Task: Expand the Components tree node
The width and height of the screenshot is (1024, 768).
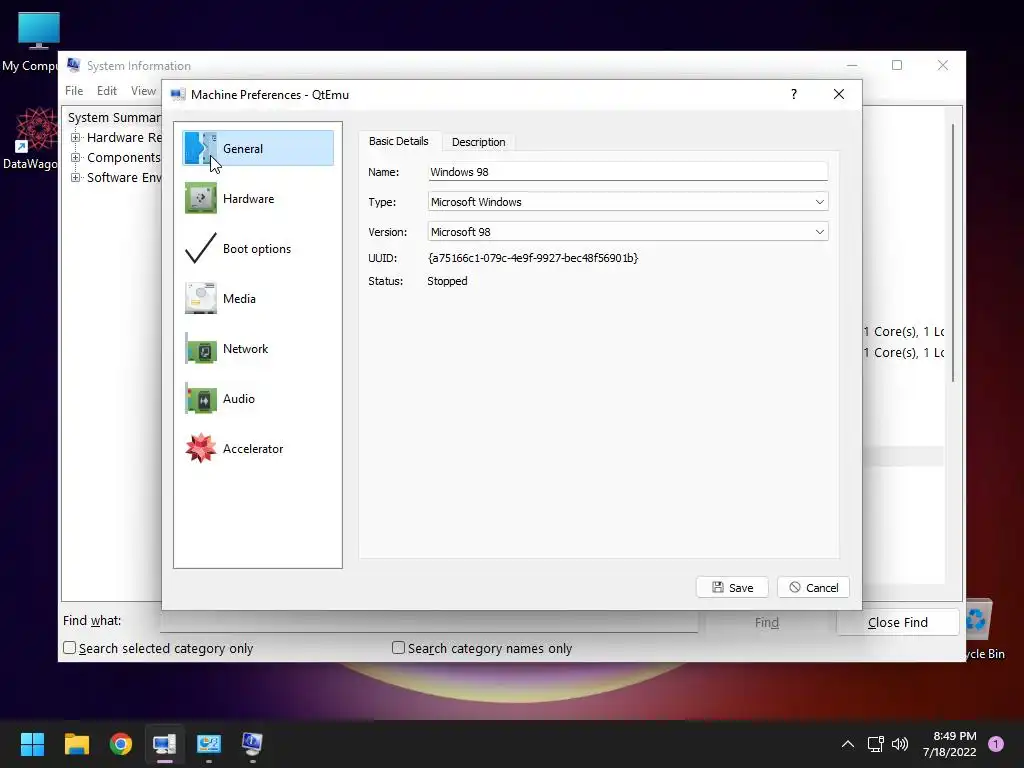Action: 76,157
